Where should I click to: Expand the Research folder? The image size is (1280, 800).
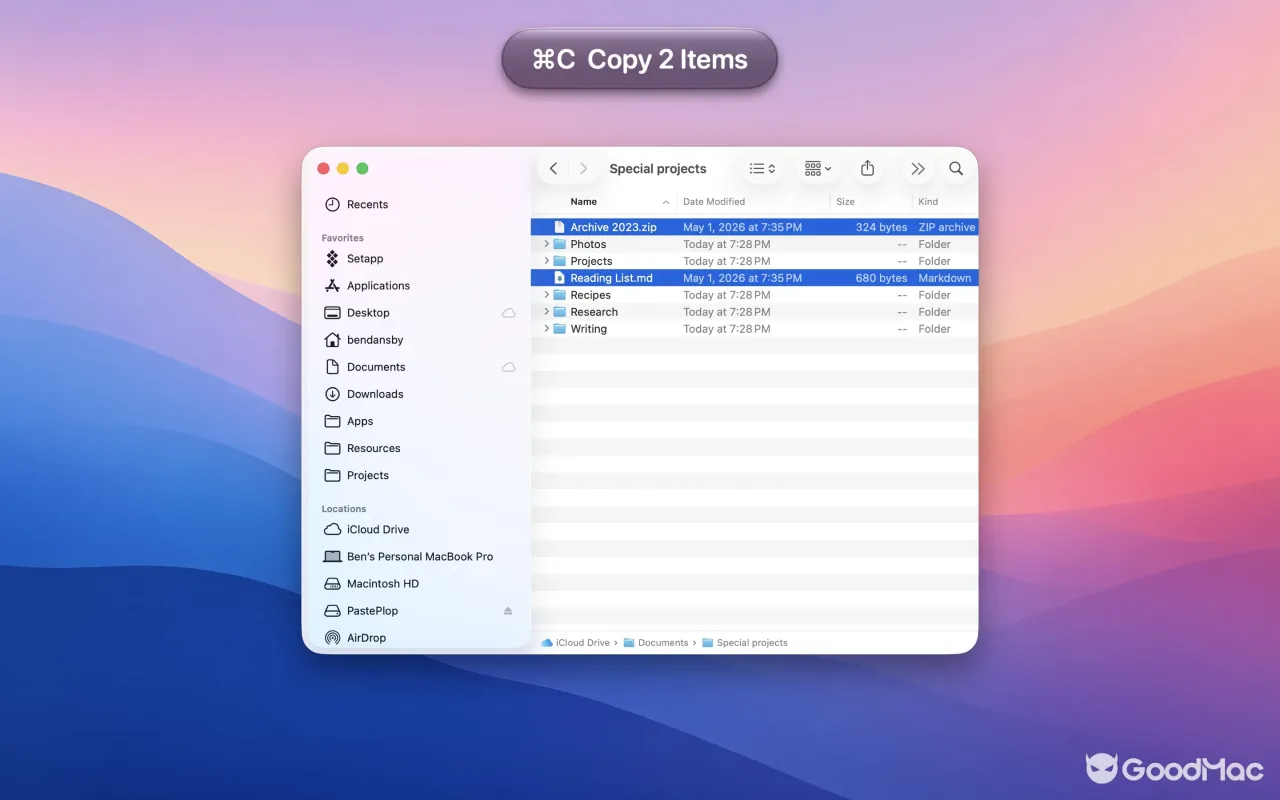[x=546, y=312]
